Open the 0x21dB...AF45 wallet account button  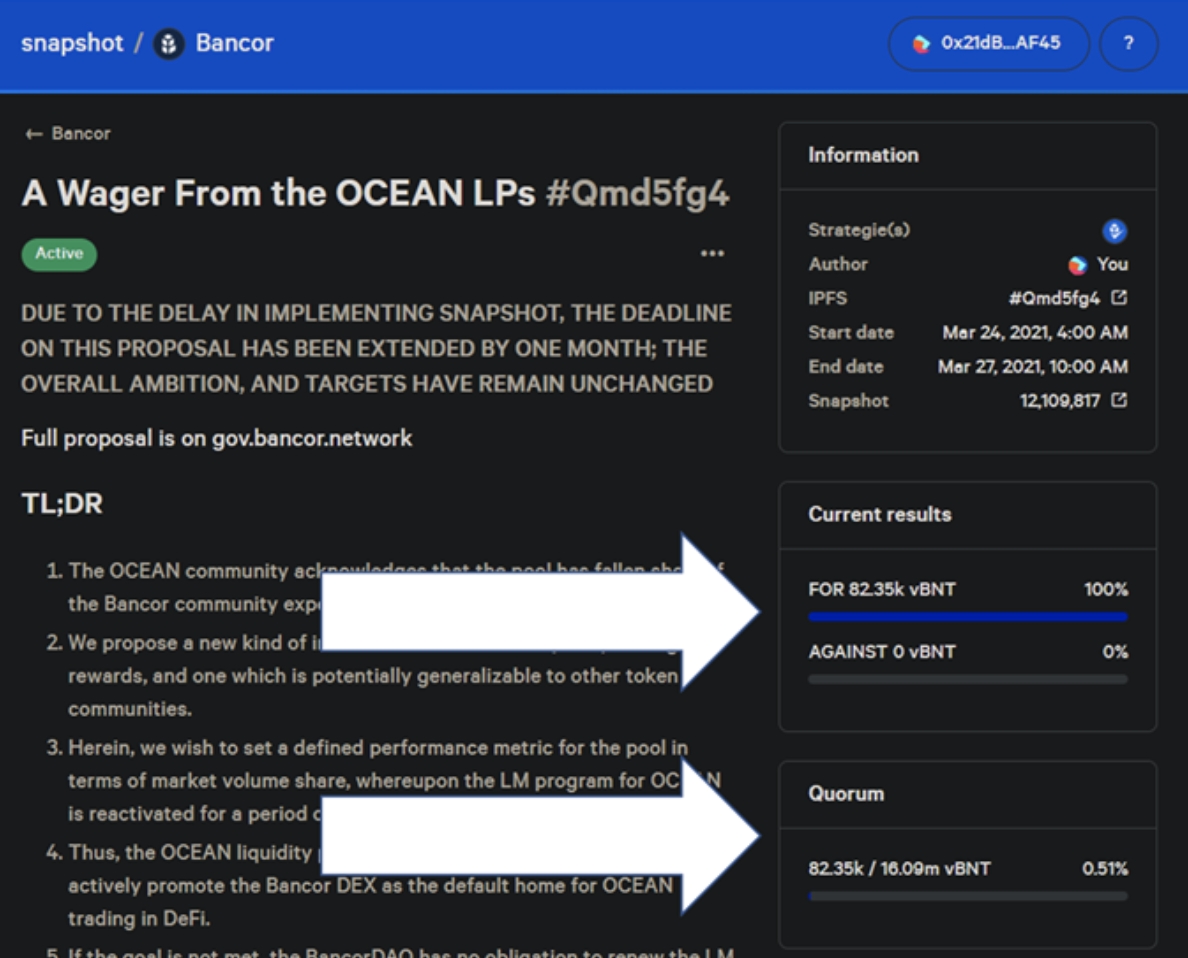coord(988,44)
